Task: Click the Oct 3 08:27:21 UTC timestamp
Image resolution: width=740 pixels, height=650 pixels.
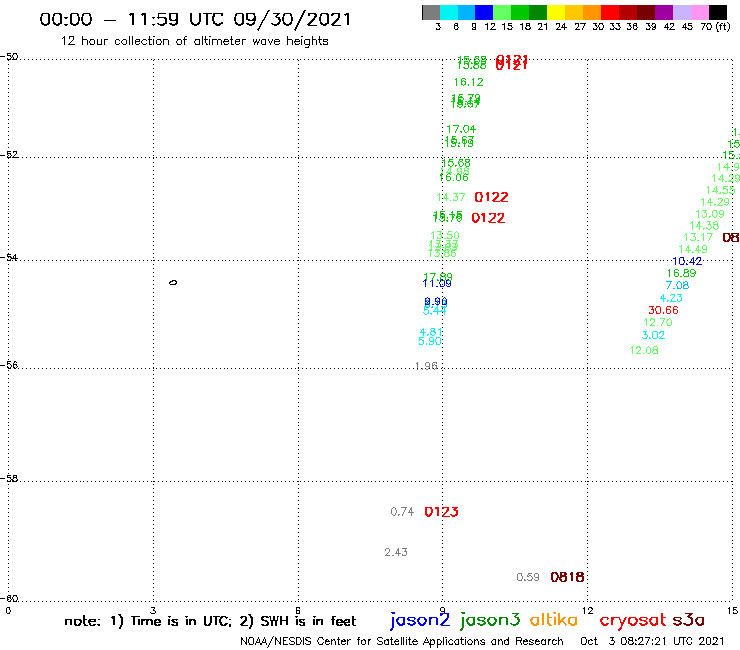Action: pos(652,641)
